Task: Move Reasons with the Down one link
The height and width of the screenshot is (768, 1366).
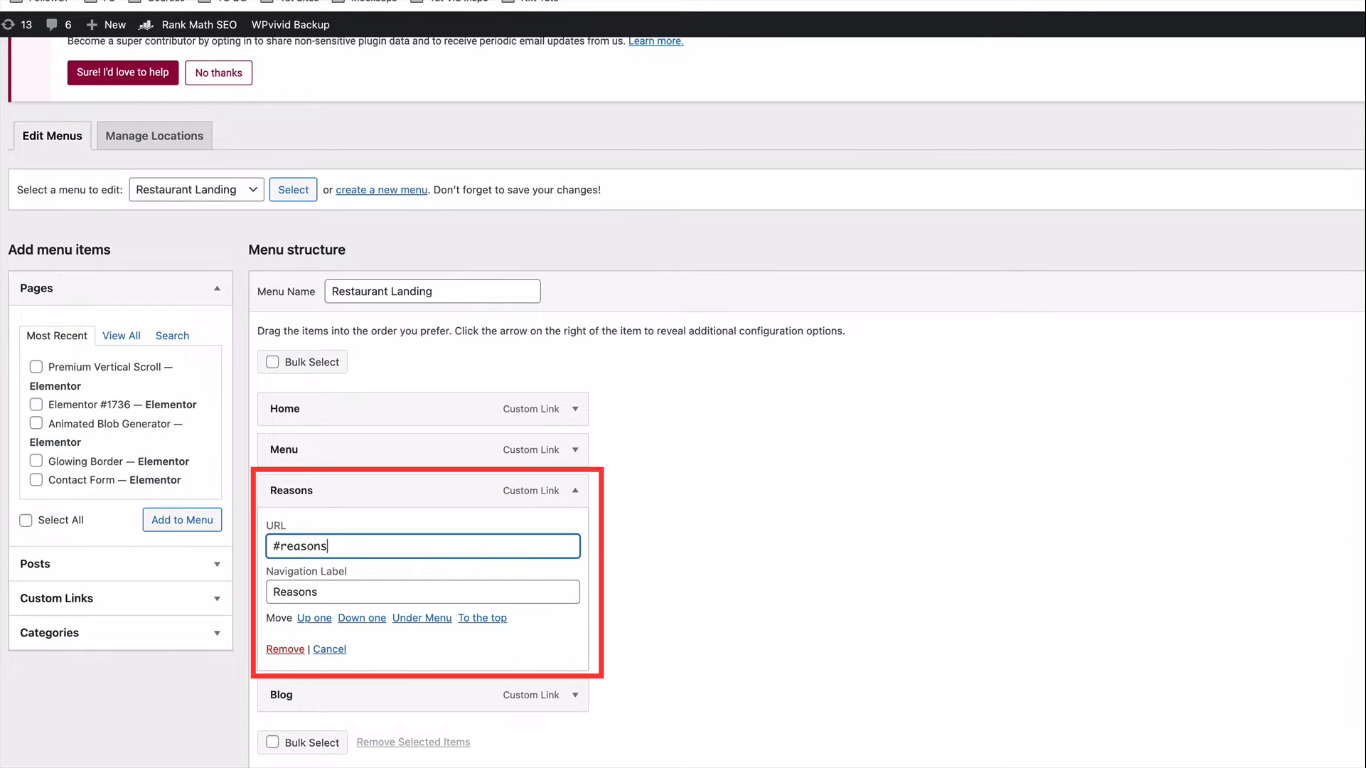Action: (x=362, y=618)
